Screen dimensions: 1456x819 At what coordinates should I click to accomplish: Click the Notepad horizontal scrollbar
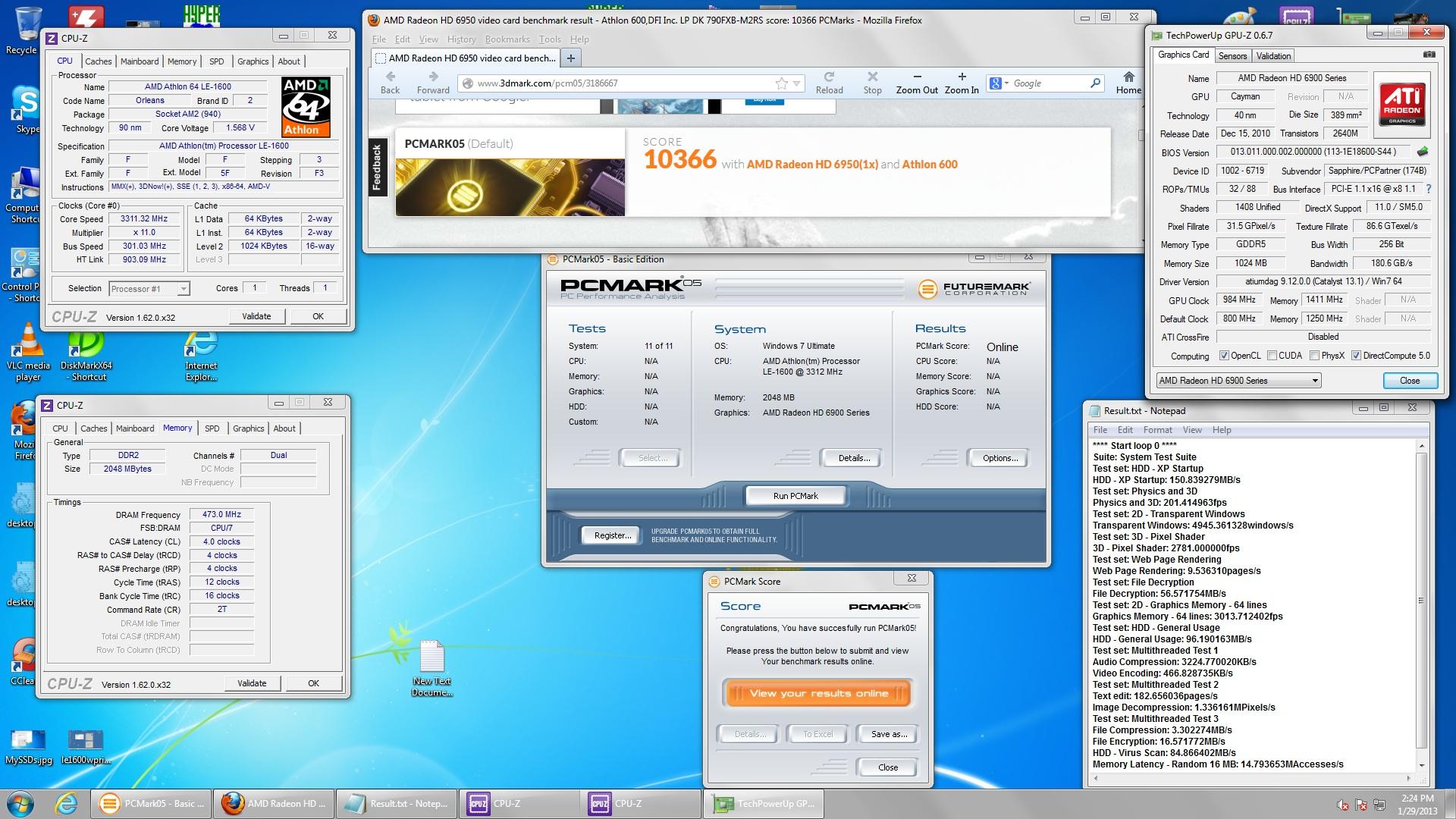(x=1252, y=777)
